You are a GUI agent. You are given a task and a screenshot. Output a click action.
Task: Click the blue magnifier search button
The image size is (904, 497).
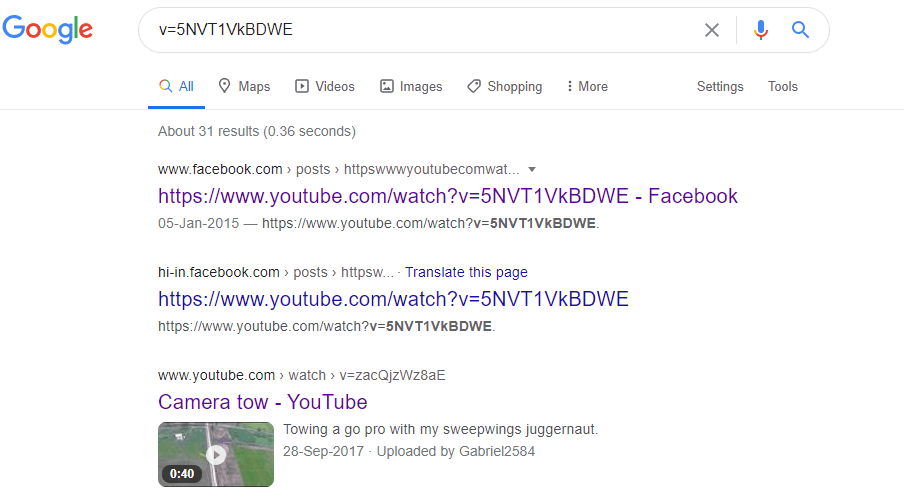click(x=800, y=29)
